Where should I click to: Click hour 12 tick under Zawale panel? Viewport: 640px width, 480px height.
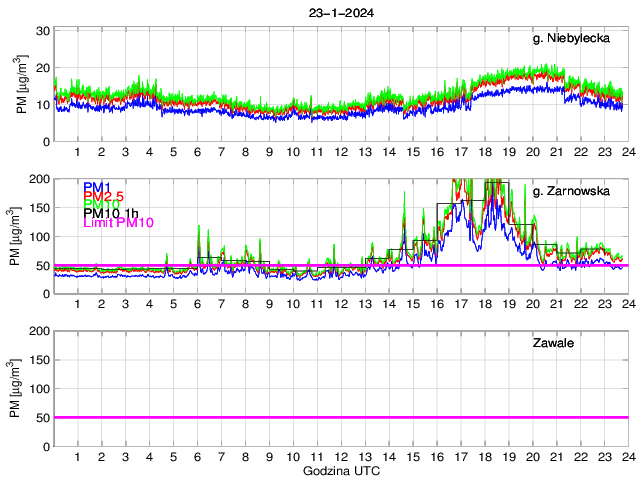tap(340, 456)
